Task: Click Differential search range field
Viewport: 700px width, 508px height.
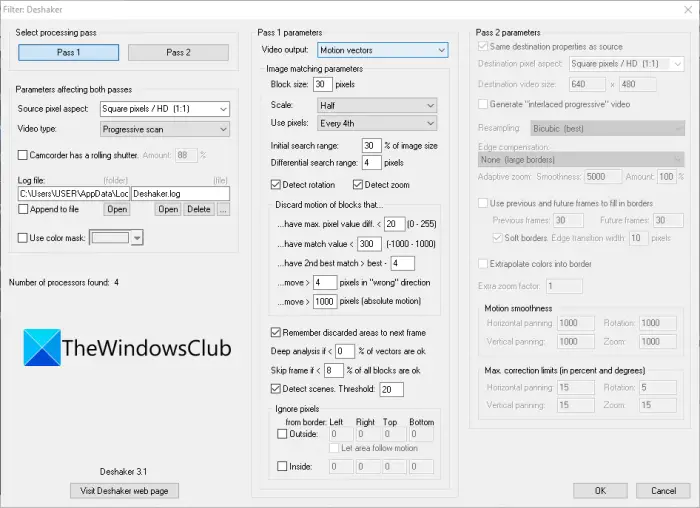Action: pyautogui.click(x=371, y=163)
